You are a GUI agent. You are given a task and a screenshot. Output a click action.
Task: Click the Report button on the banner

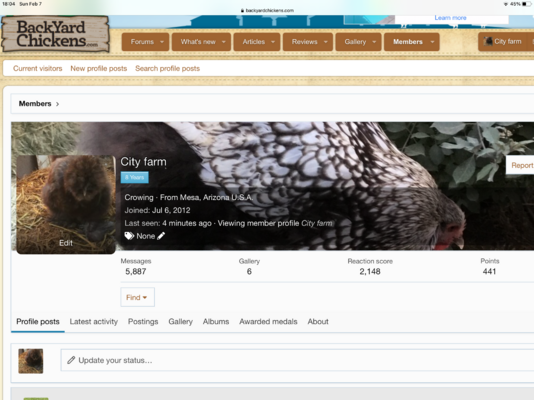pos(521,165)
